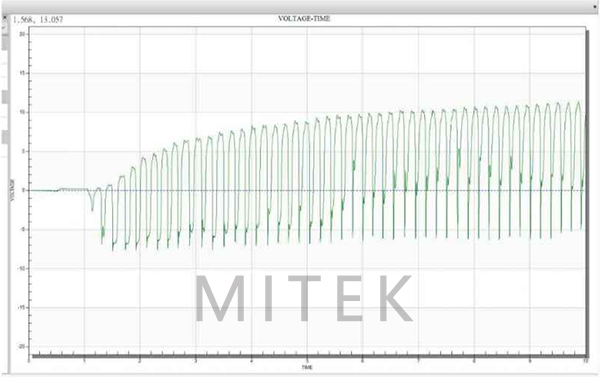Click the VOLTAGE-TIME chart title
The height and width of the screenshot is (378, 600).
304,18
